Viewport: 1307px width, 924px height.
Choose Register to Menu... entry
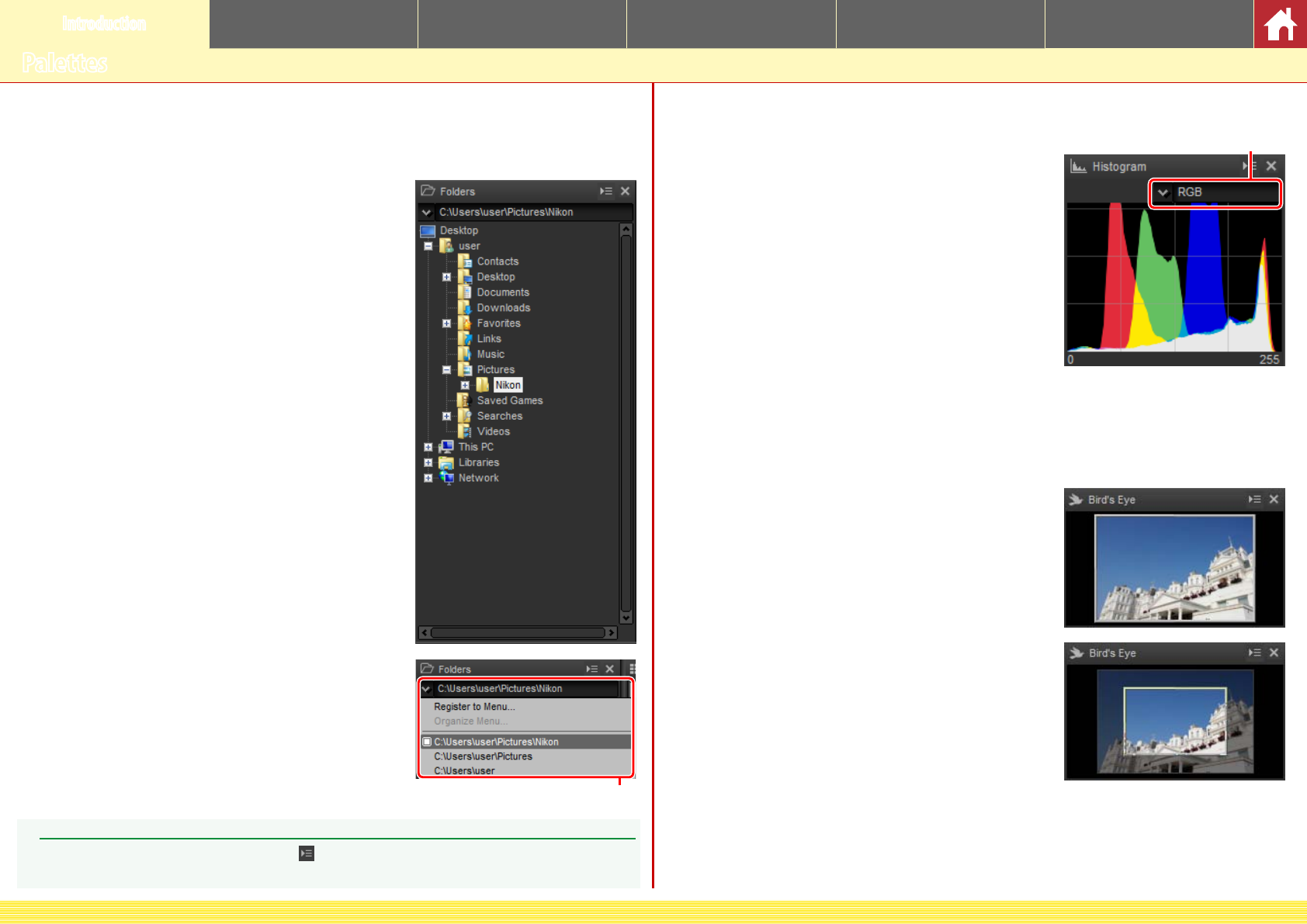[474, 707]
